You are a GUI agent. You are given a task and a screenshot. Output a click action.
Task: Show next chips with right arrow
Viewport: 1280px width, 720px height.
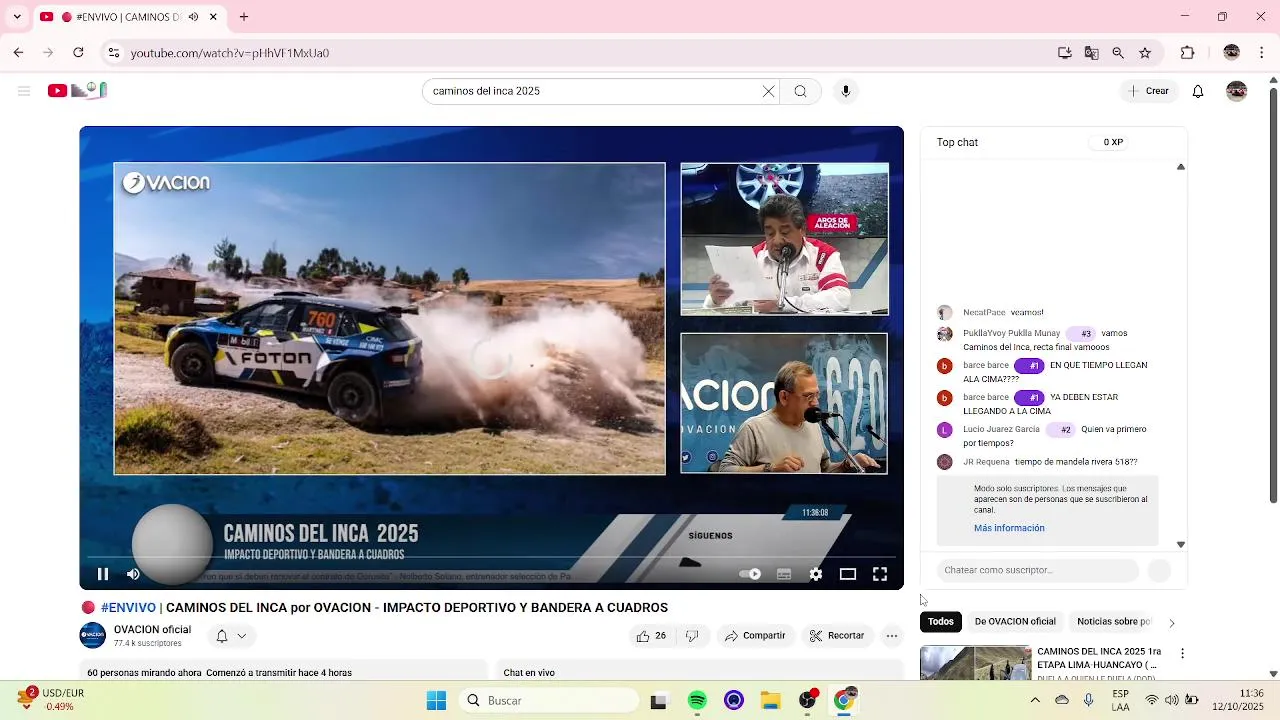(1172, 623)
